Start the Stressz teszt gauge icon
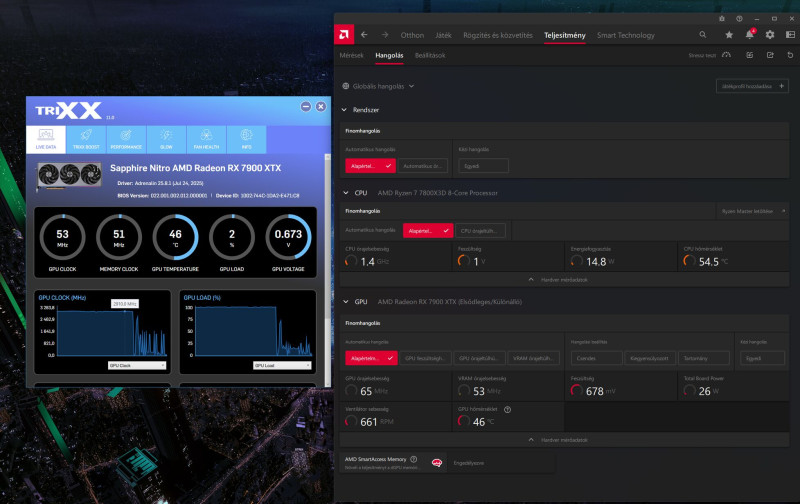800x504 pixels. click(727, 55)
